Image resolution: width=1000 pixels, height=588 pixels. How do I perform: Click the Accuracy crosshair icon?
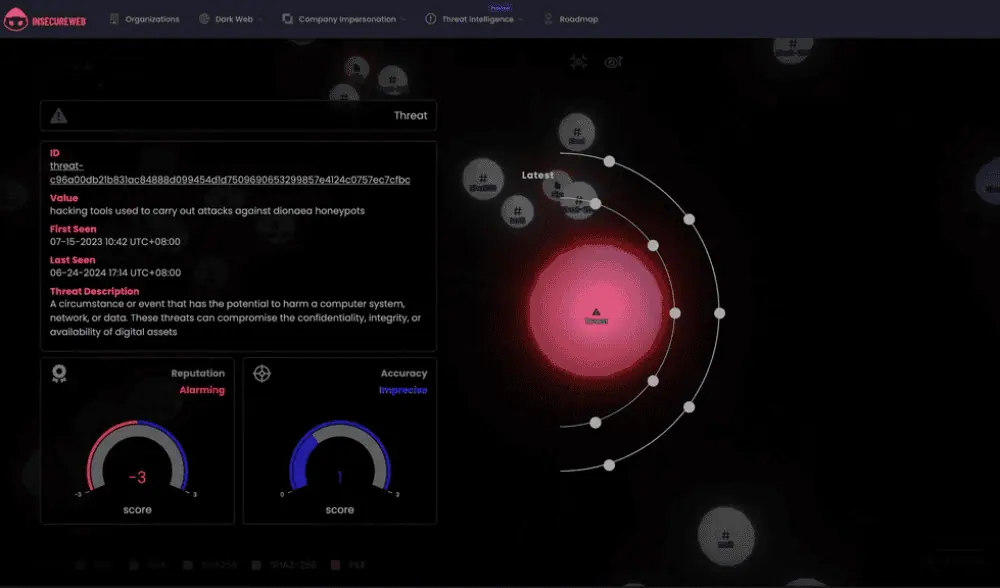tap(262, 373)
